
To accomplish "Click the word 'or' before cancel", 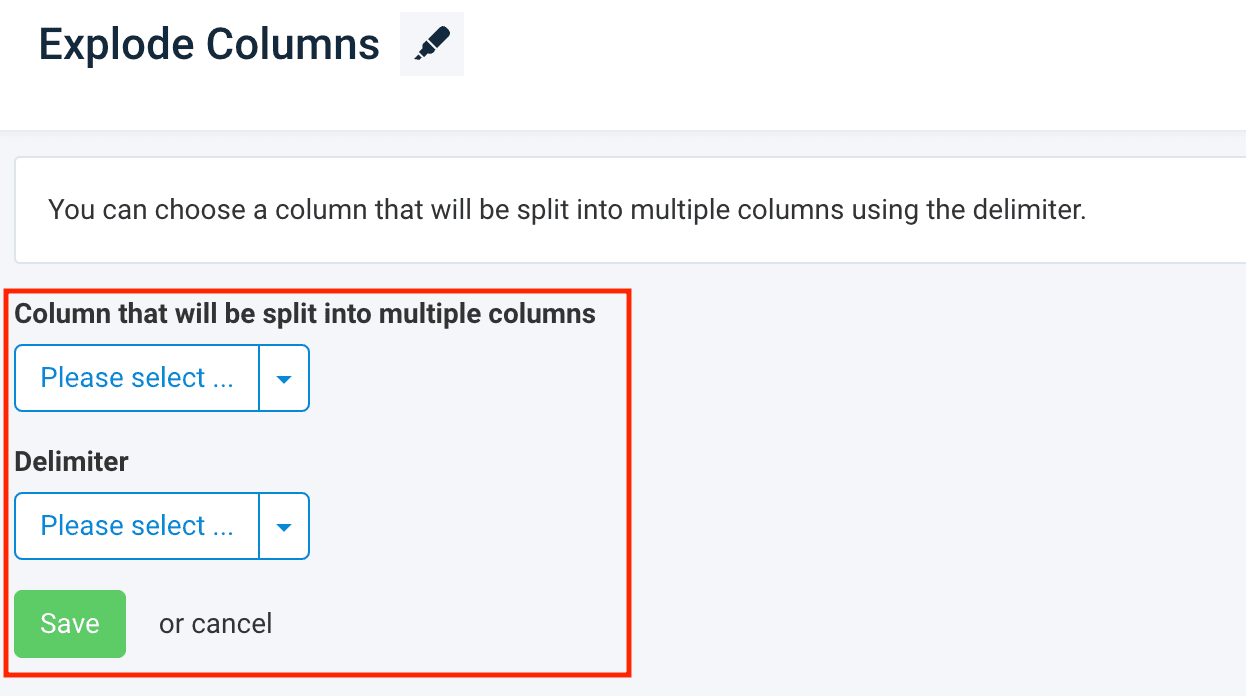I will point(171,624).
